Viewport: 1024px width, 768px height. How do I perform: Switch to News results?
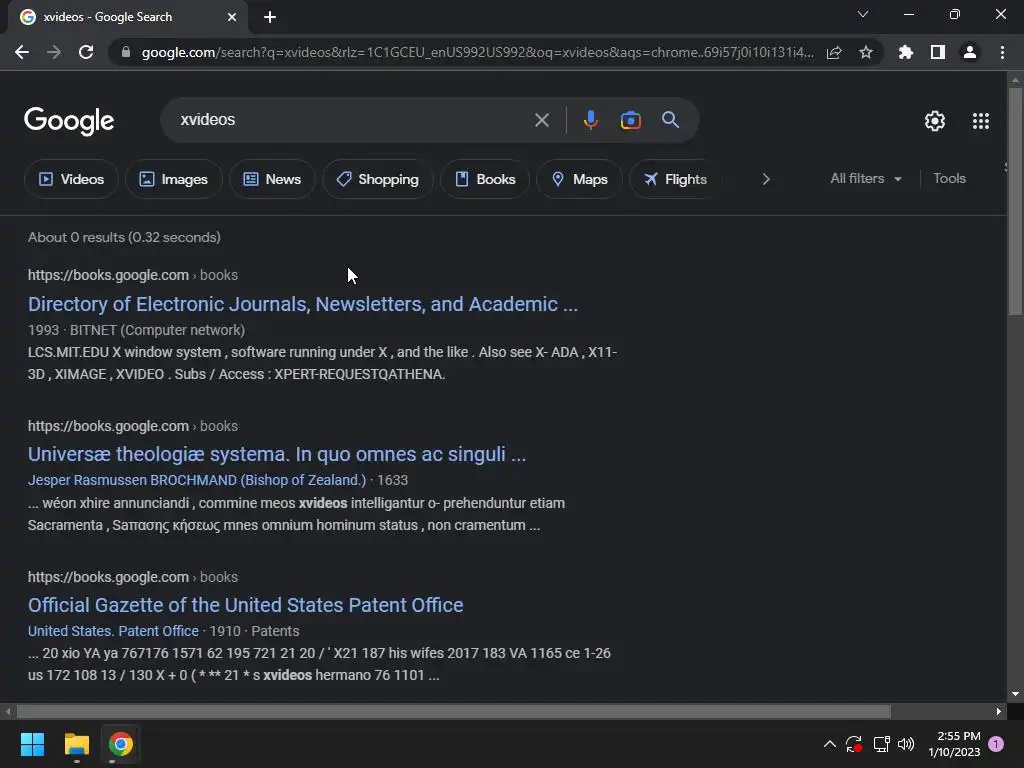[272, 179]
